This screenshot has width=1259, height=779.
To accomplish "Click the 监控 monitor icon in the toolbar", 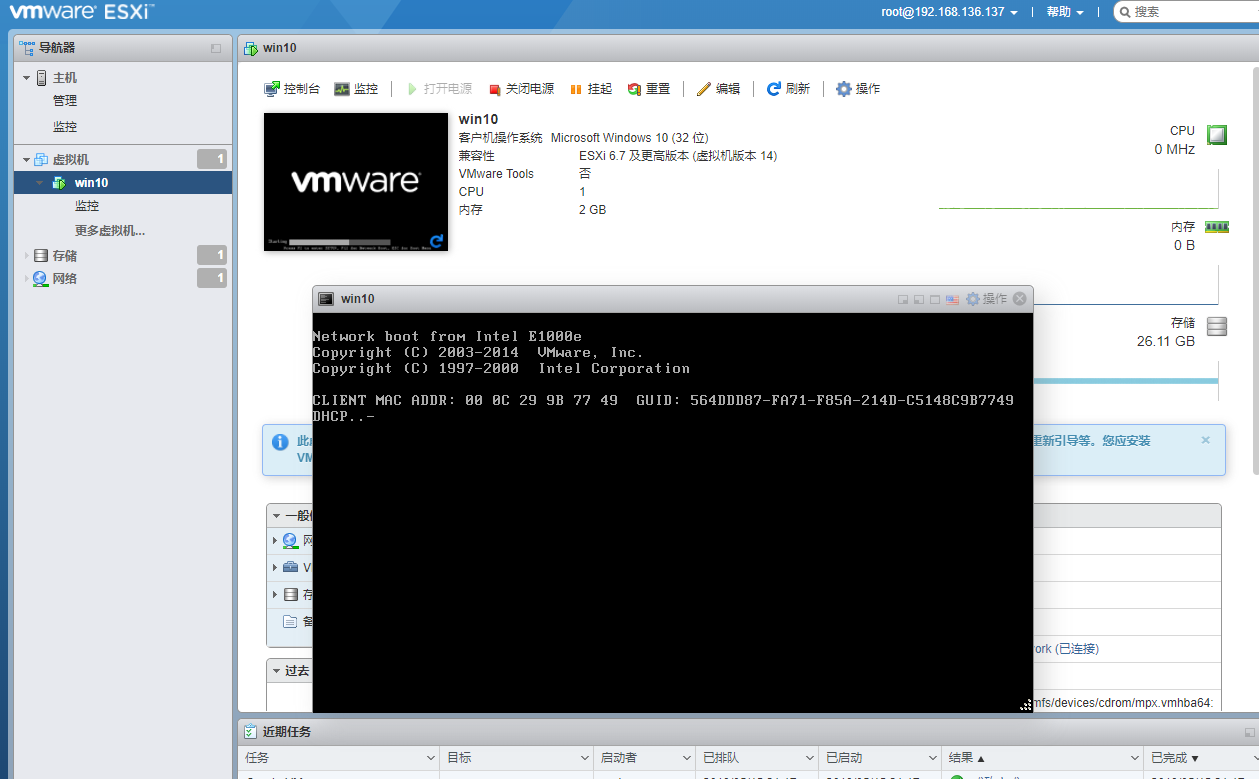I will click(356, 89).
